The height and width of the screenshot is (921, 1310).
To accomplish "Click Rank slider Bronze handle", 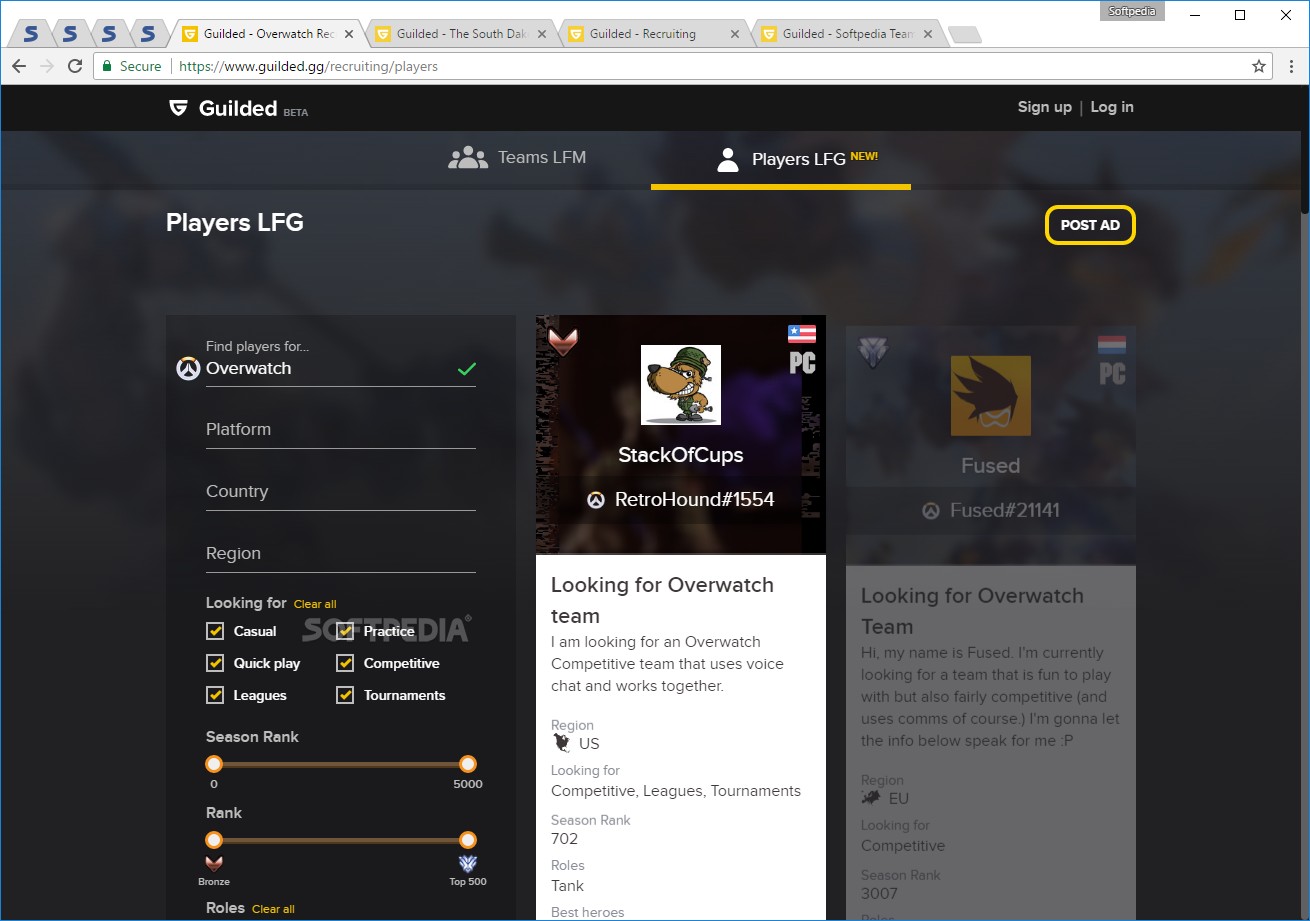I will click(214, 840).
